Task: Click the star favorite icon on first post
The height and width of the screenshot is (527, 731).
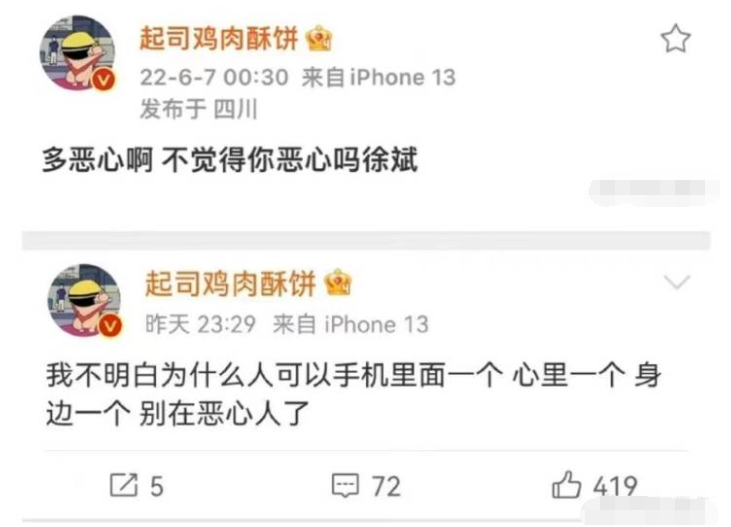Action: [x=675, y=39]
